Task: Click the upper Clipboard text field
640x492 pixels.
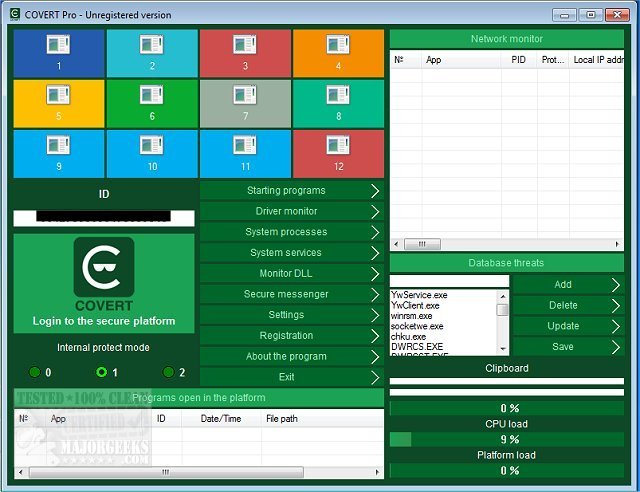Action: click(507, 381)
